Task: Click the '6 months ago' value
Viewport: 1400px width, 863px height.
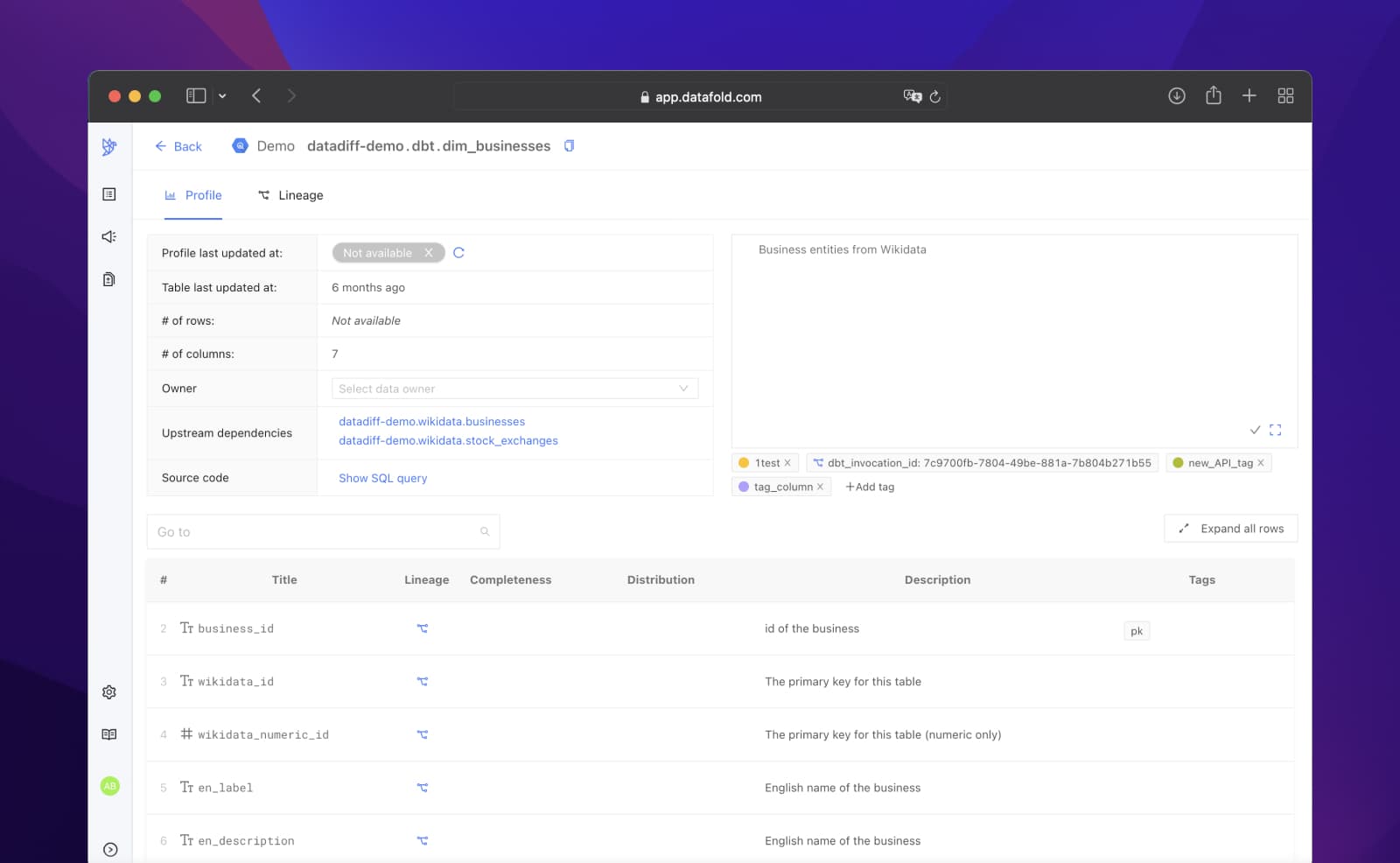Action: click(x=368, y=287)
